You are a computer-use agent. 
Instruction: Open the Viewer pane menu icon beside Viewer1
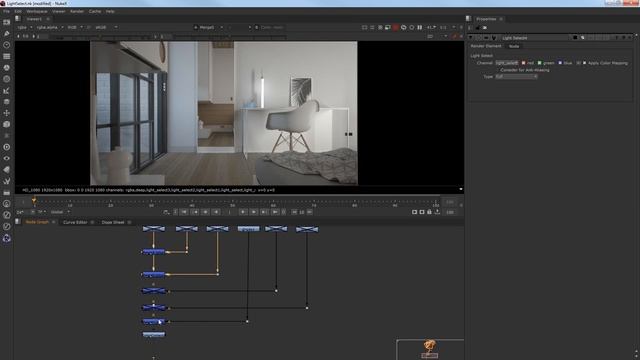tap(18, 19)
